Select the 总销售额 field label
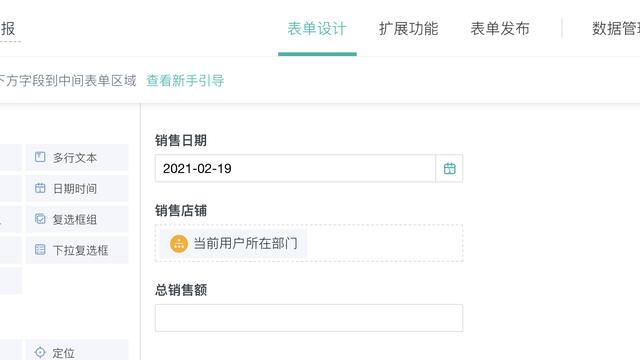Viewport: 640px width, 360px height. coord(181,290)
